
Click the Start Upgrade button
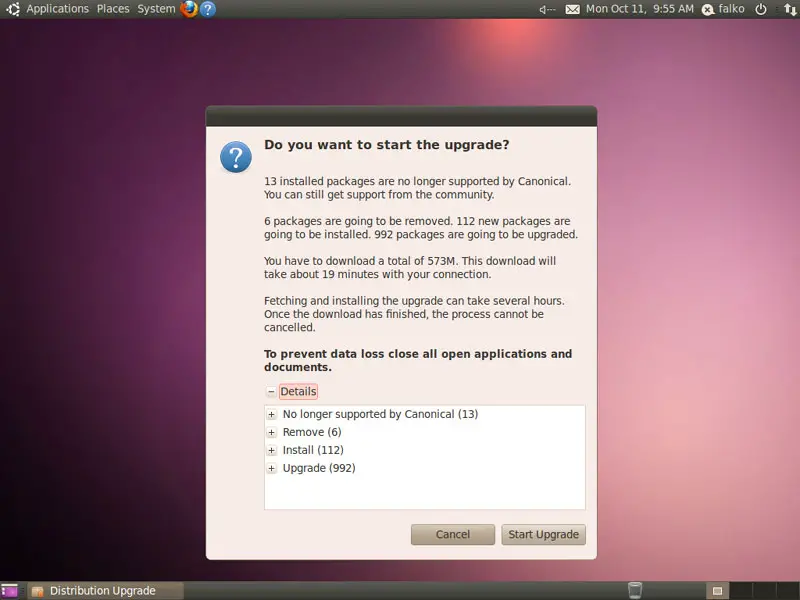543,534
